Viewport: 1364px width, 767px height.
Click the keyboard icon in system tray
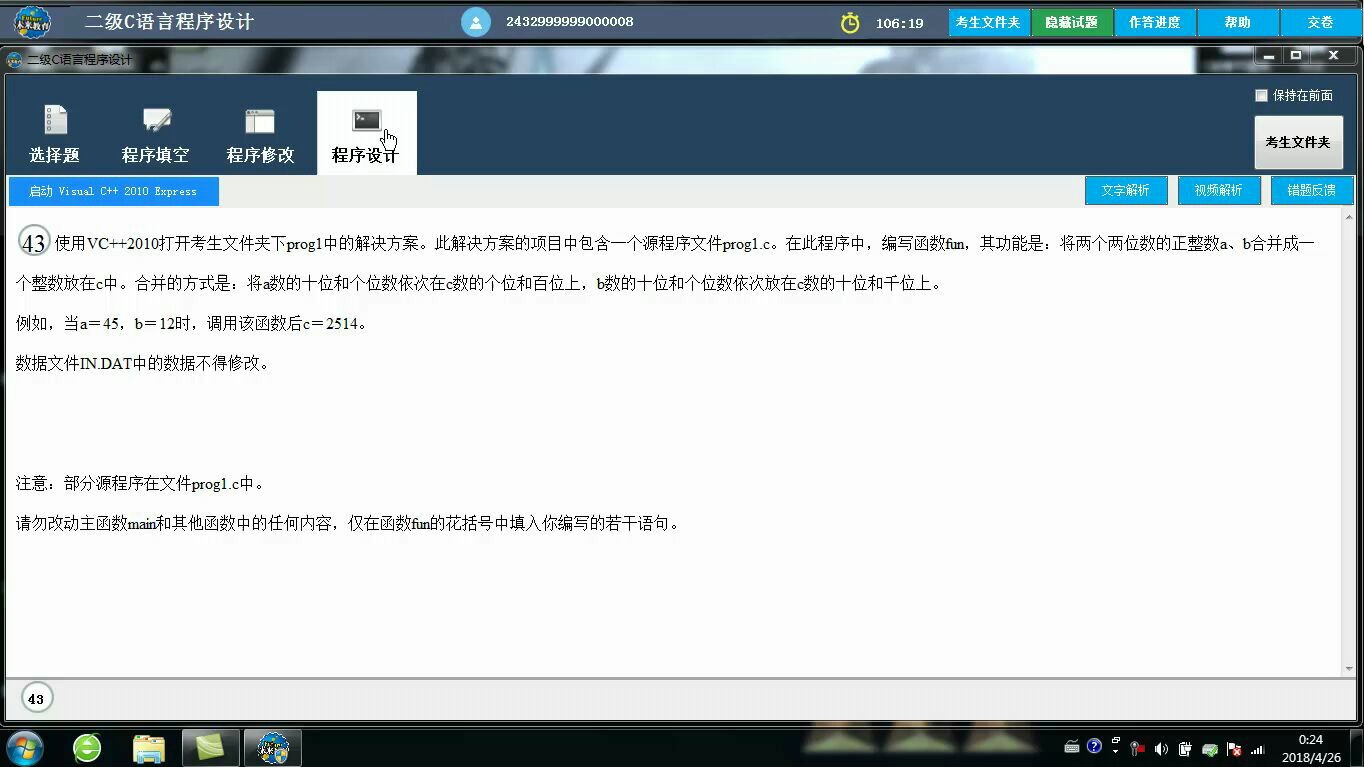(x=1071, y=747)
